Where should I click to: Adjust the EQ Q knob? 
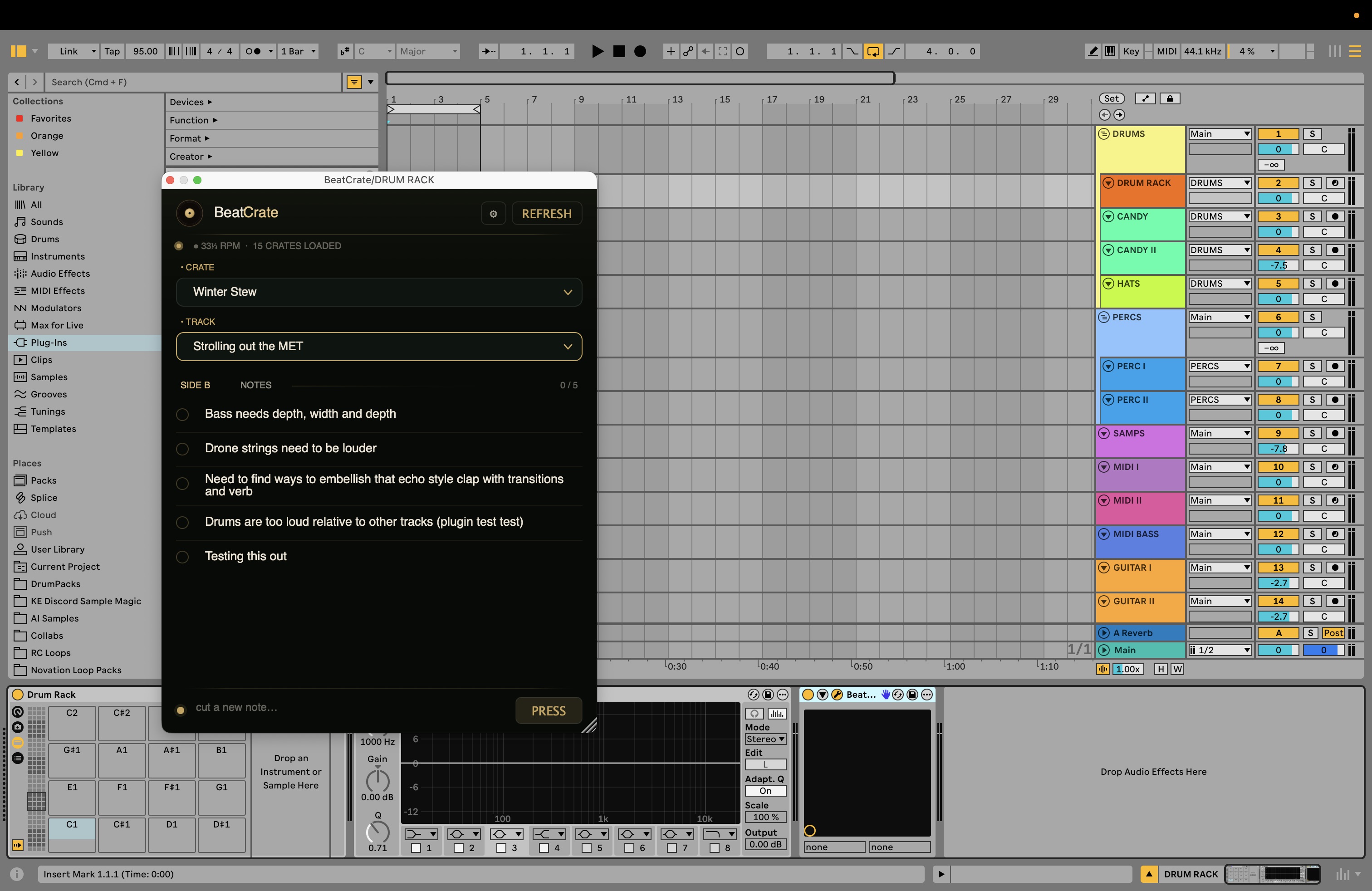click(377, 832)
